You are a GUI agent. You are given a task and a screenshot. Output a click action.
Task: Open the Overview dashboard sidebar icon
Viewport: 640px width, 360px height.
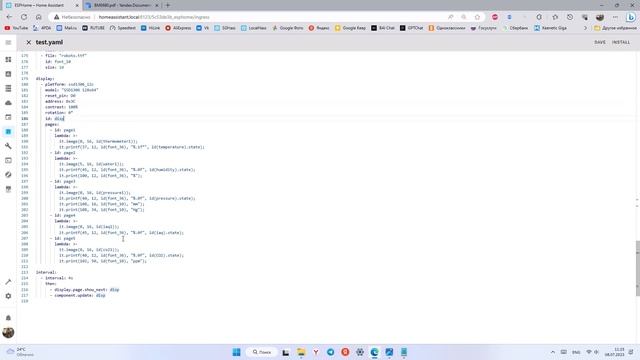tap(8, 60)
